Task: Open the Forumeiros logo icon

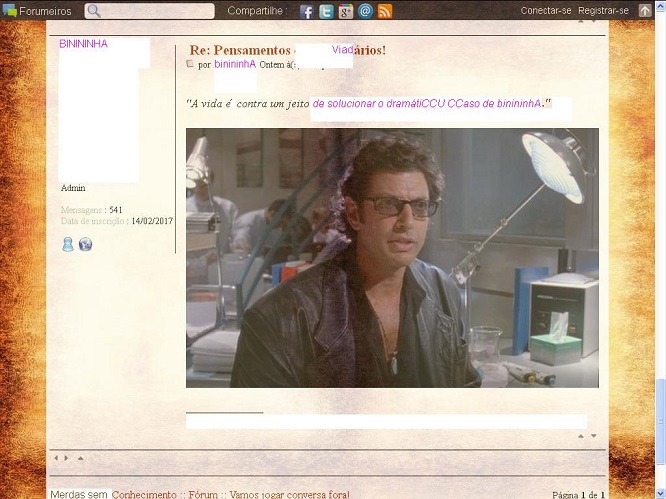Action: click(x=9, y=10)
